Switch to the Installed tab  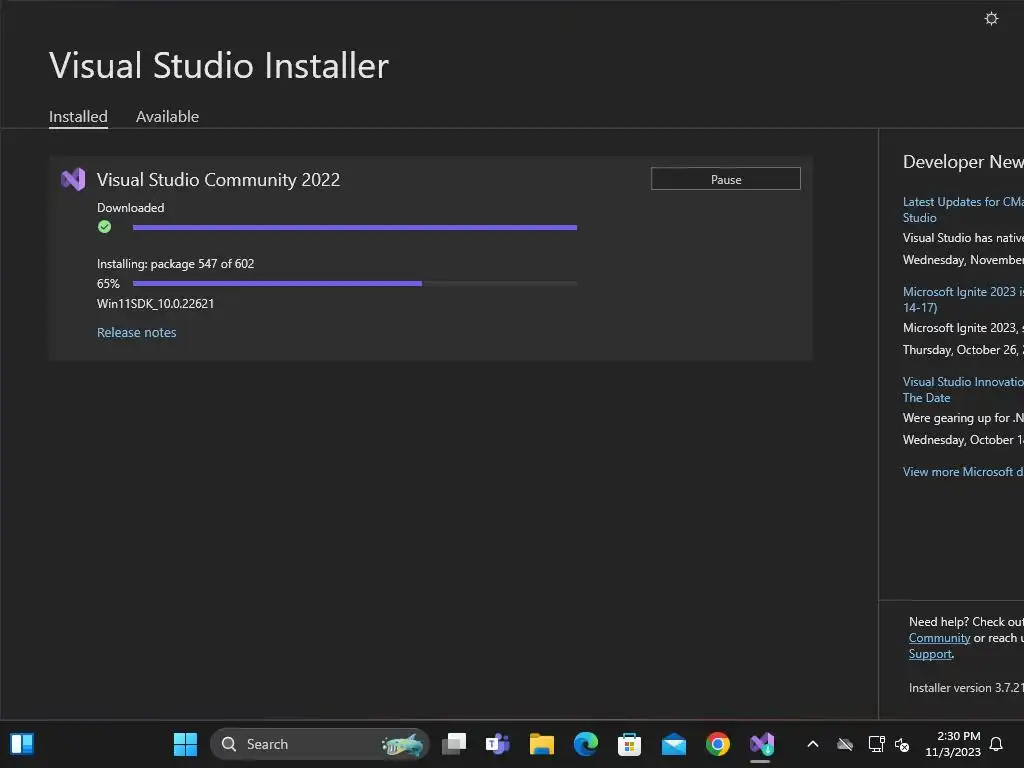point(78,116)
